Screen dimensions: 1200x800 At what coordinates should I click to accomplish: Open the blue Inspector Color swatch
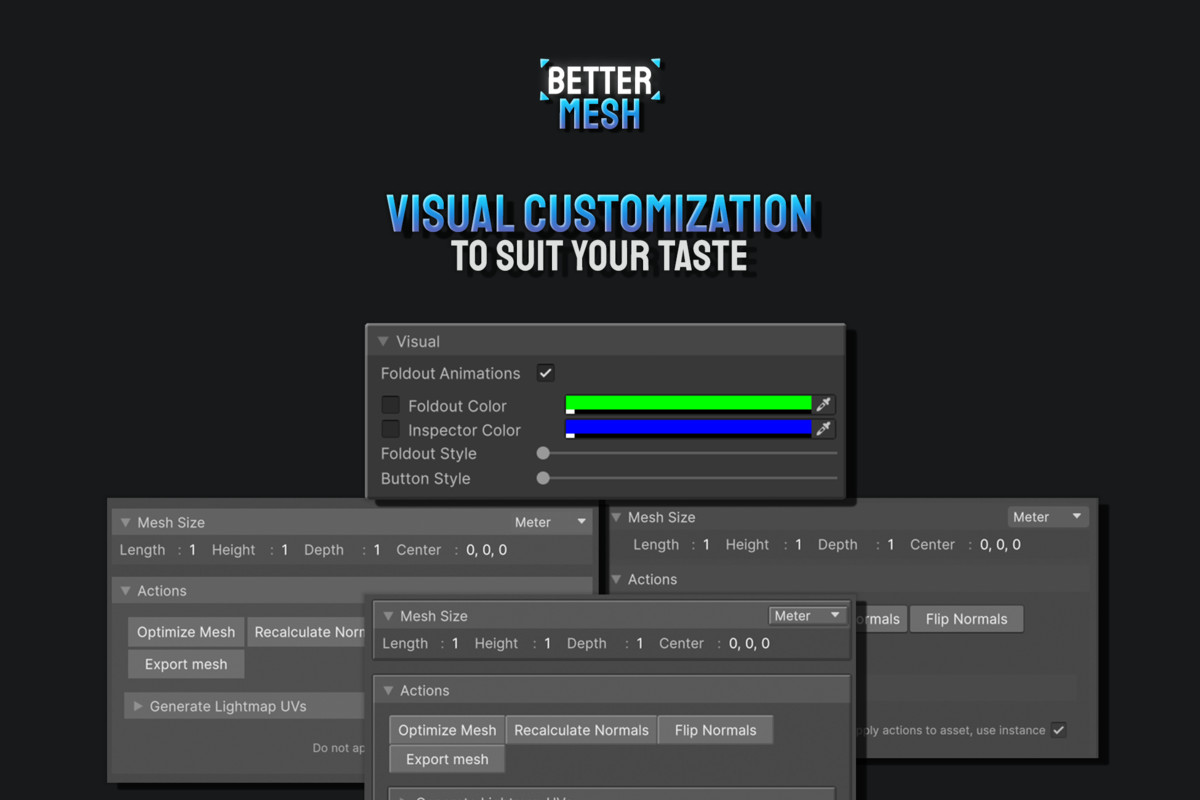tap(689, 428)
